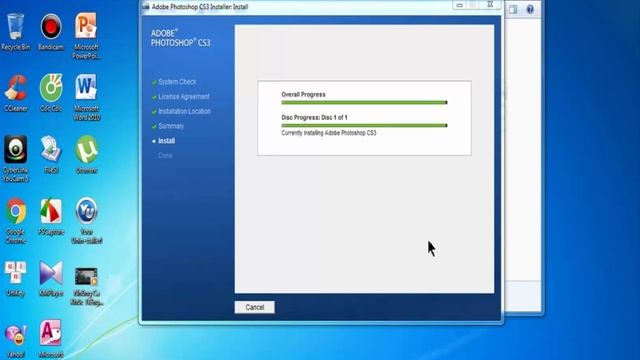Image resolution: width=640 pixels, height=360 pixels.
Task: Select the Done step in sidebar
Action: [165, 156]
